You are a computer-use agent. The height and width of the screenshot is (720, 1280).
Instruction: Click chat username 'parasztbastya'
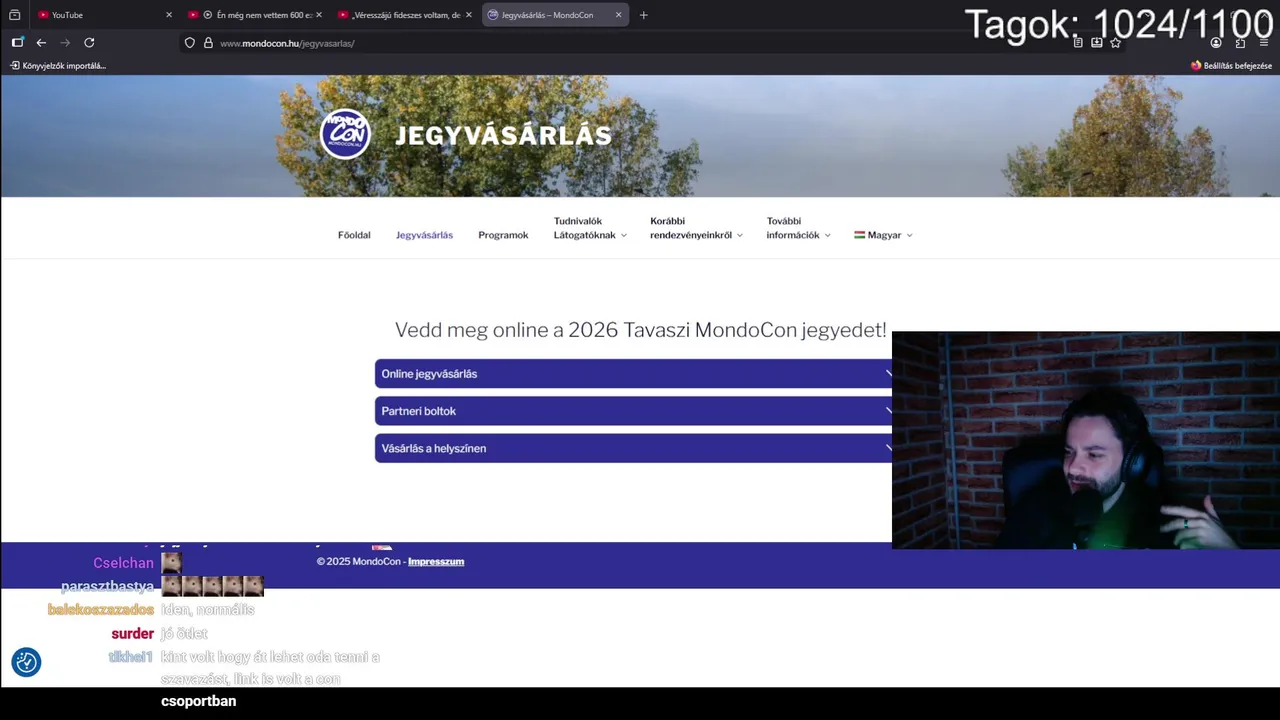click(107, 586)
